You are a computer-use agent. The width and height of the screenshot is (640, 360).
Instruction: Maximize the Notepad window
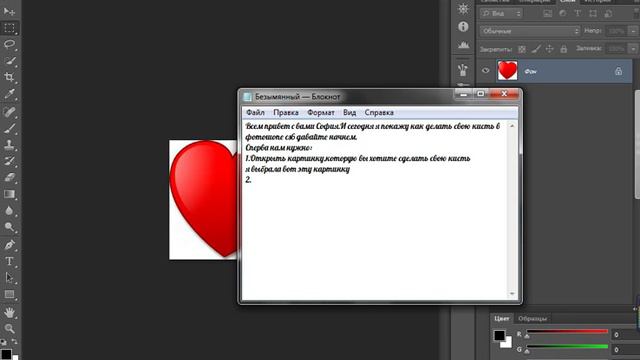point(481,94)
